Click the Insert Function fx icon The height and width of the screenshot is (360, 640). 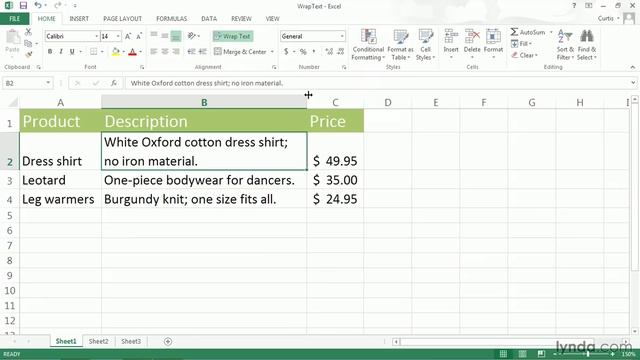[x=114, y=83]
